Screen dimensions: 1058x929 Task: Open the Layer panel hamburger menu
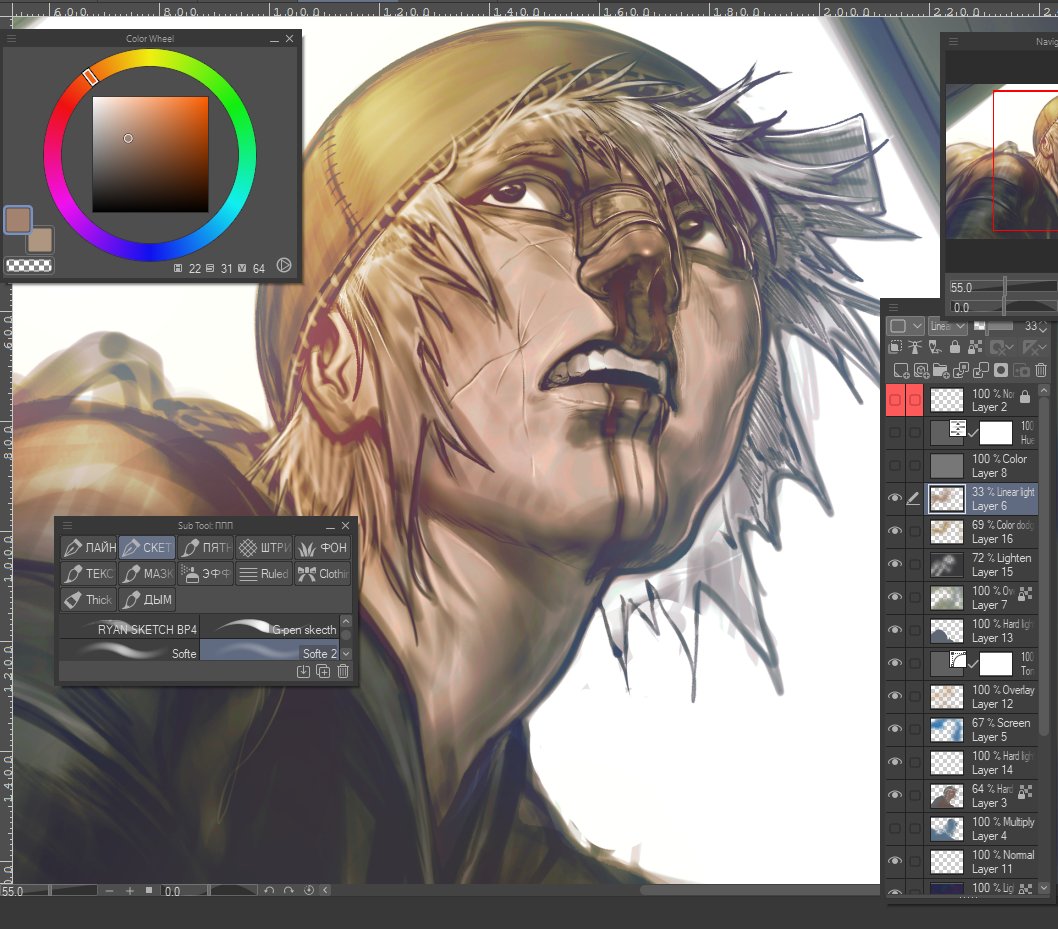tap(893, 307)
